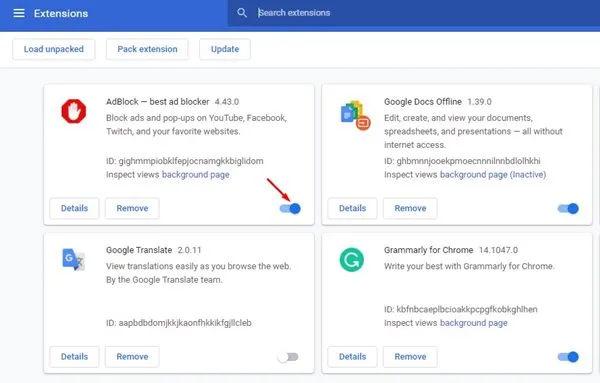
Task: Remove the AdBlock extension
Action: tap(132, 209)
